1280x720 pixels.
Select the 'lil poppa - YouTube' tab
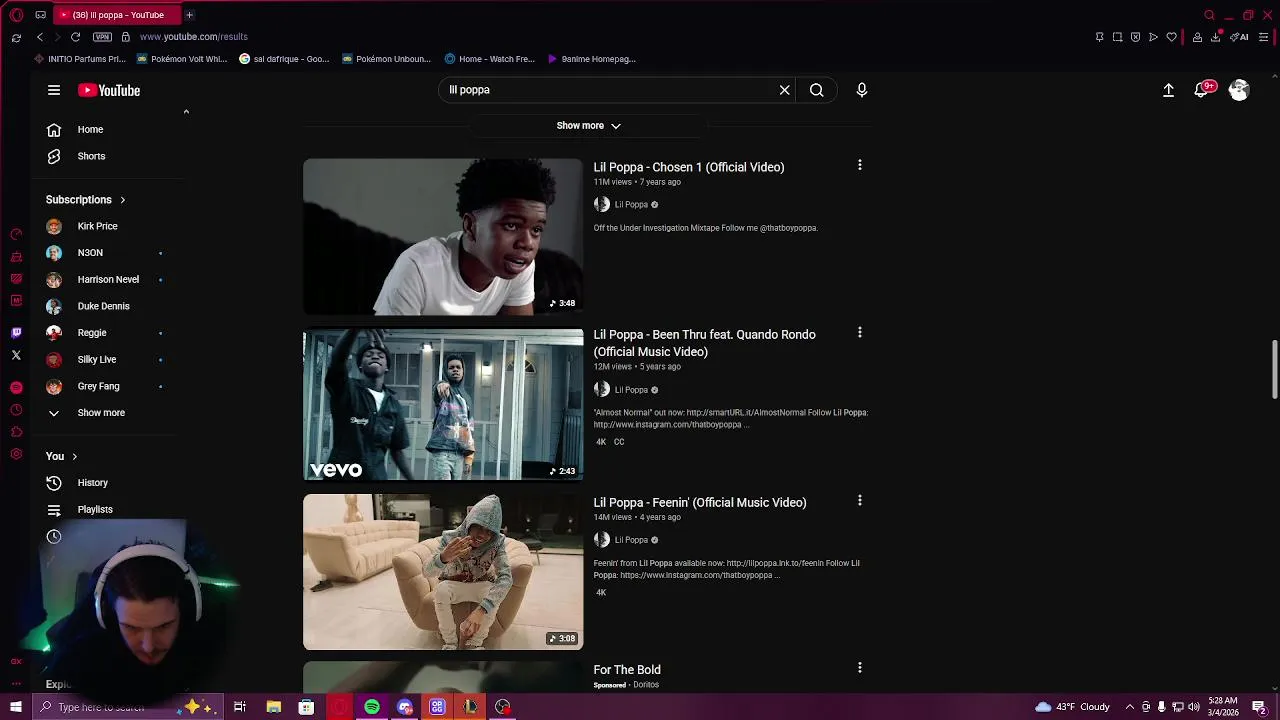click(117, 15)
